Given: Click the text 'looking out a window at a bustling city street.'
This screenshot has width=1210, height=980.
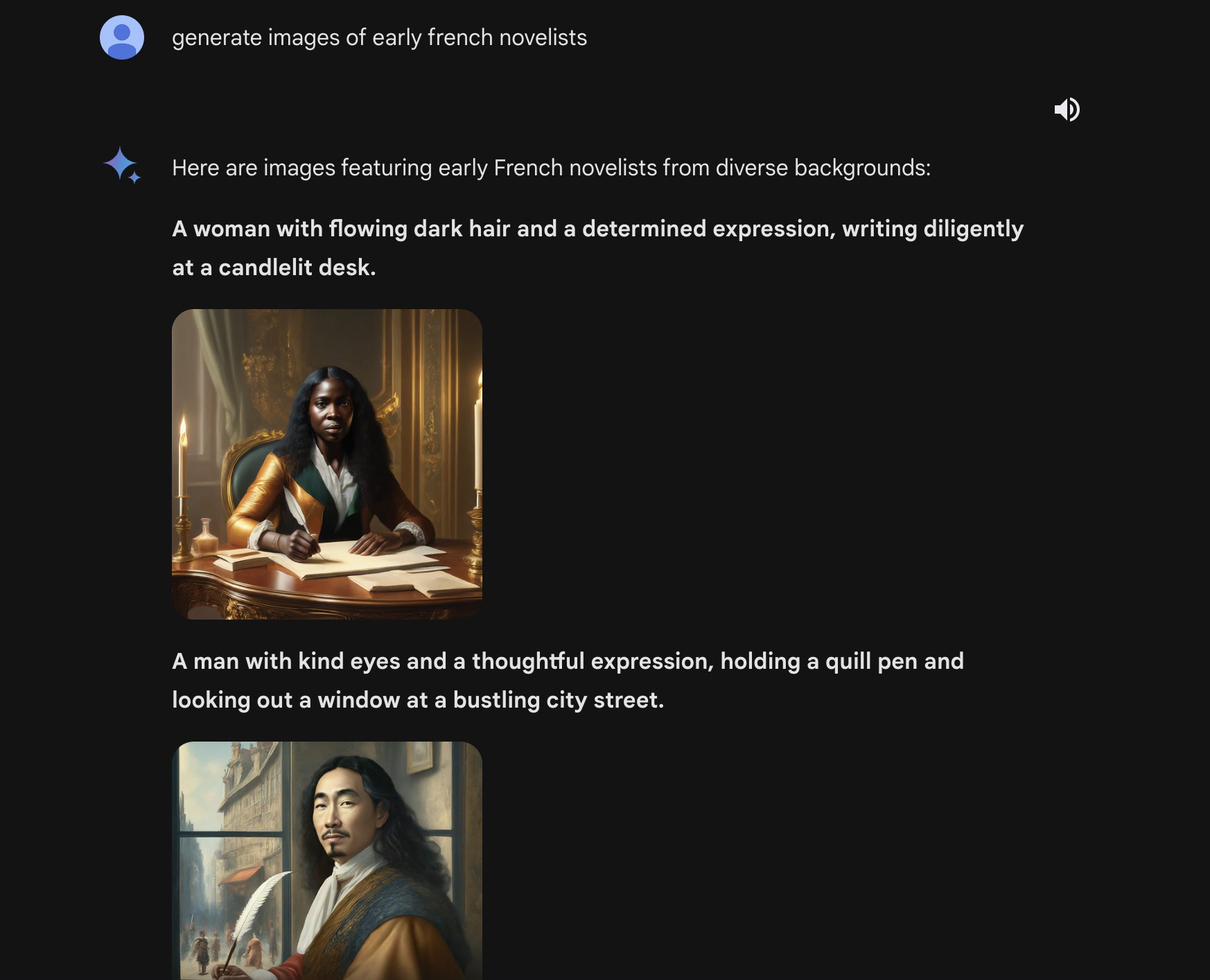Looking at the screenshot, I should click(418, 700).
